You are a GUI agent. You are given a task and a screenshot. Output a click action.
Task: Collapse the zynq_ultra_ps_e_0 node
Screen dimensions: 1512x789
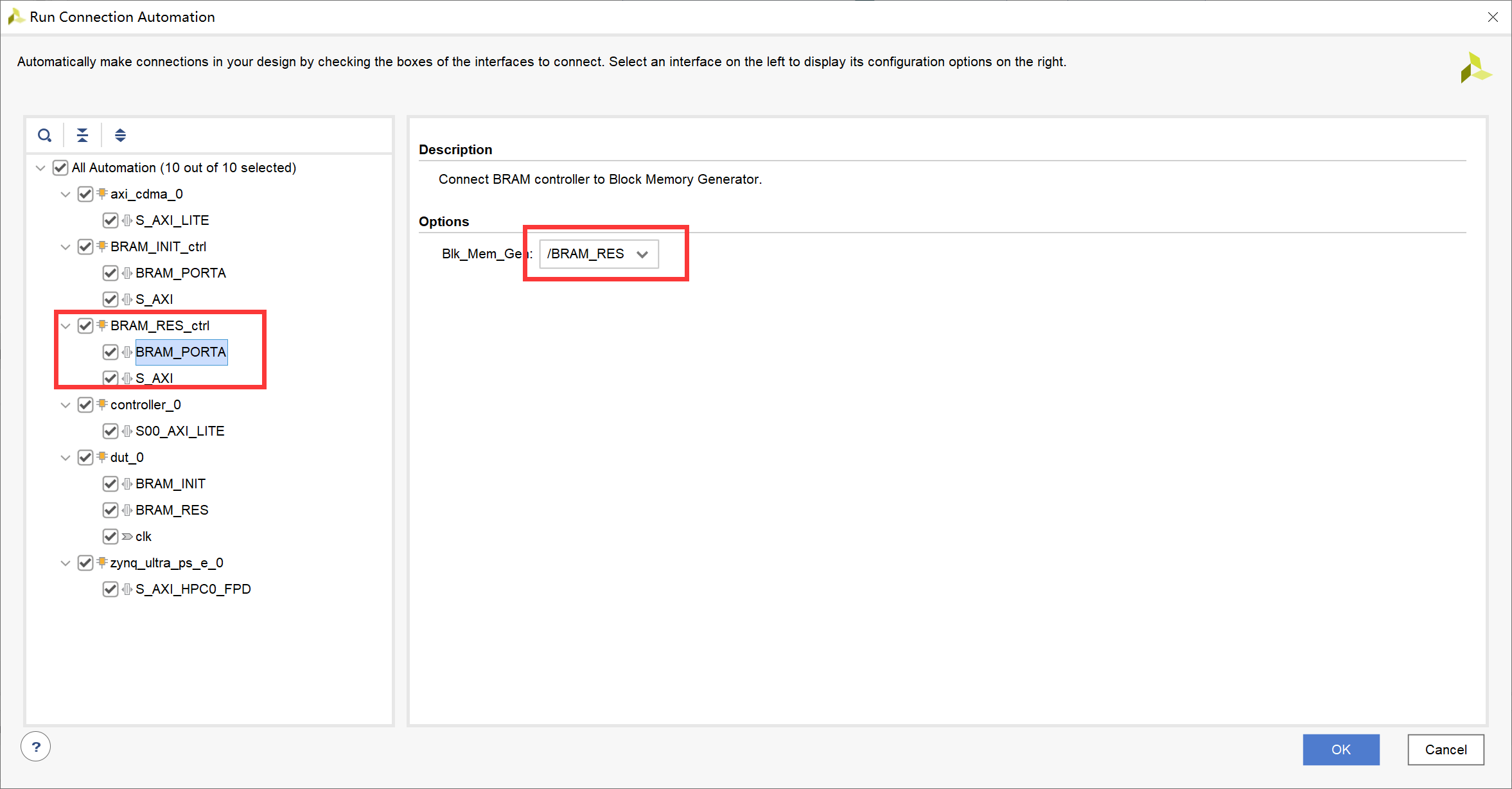[66, 563]
